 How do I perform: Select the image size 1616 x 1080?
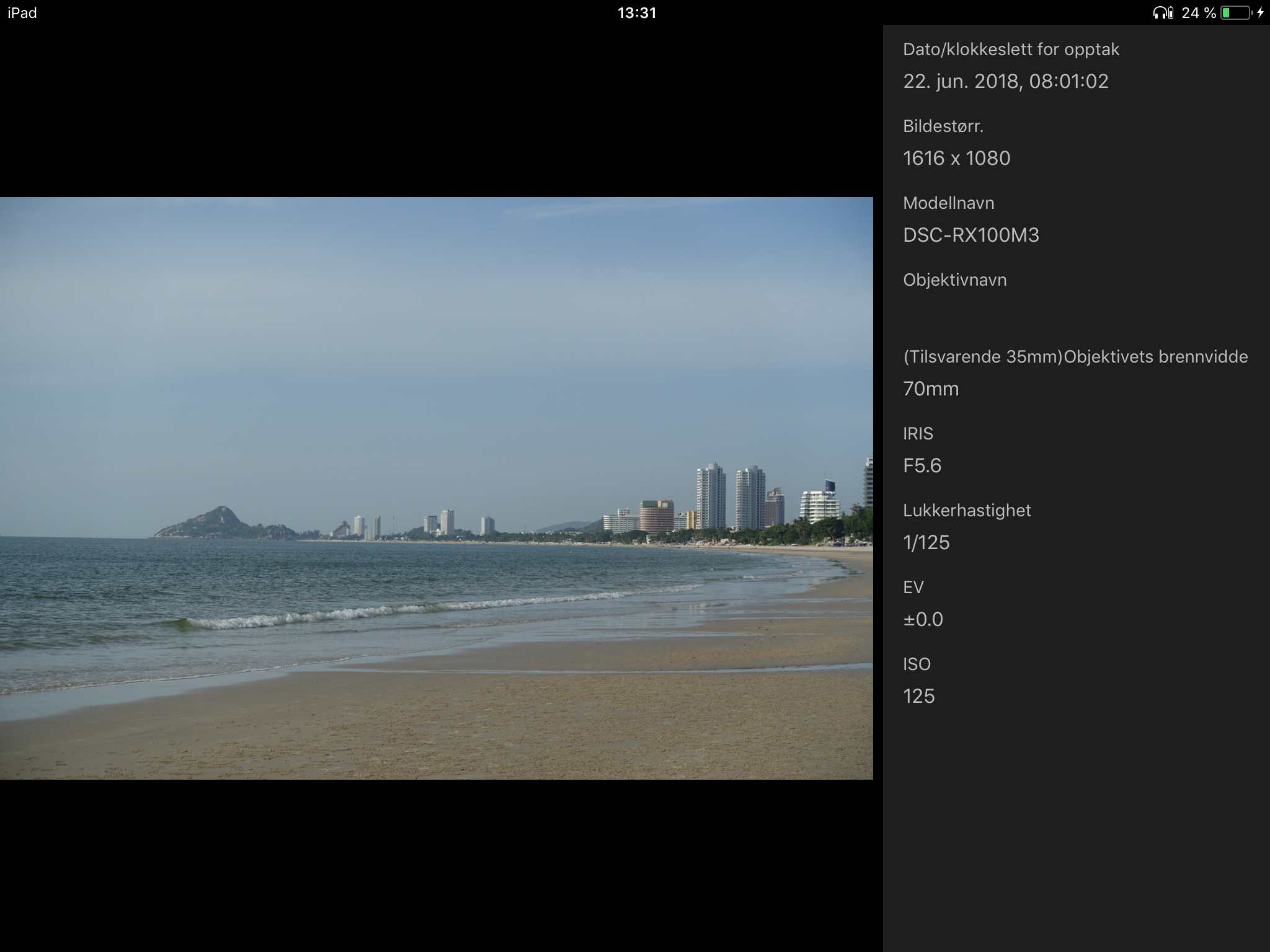pos(956,158)
